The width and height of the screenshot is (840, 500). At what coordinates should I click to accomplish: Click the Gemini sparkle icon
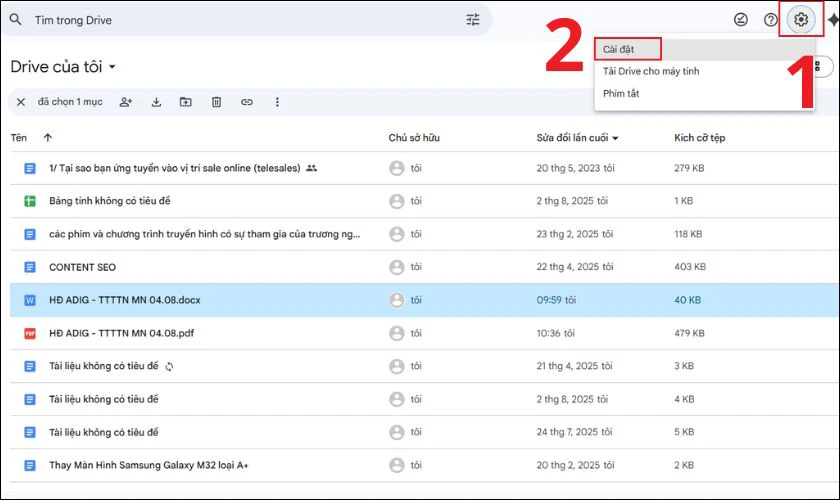point(833,20)
